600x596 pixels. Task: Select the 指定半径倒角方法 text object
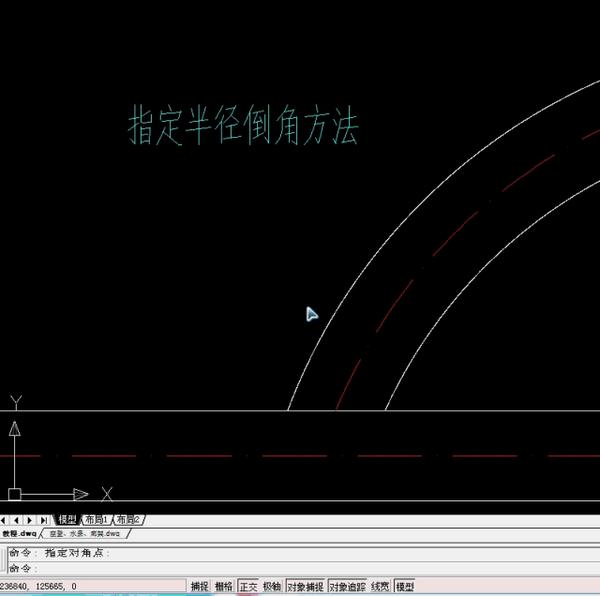pyautogui.click(x=243, y=125)
